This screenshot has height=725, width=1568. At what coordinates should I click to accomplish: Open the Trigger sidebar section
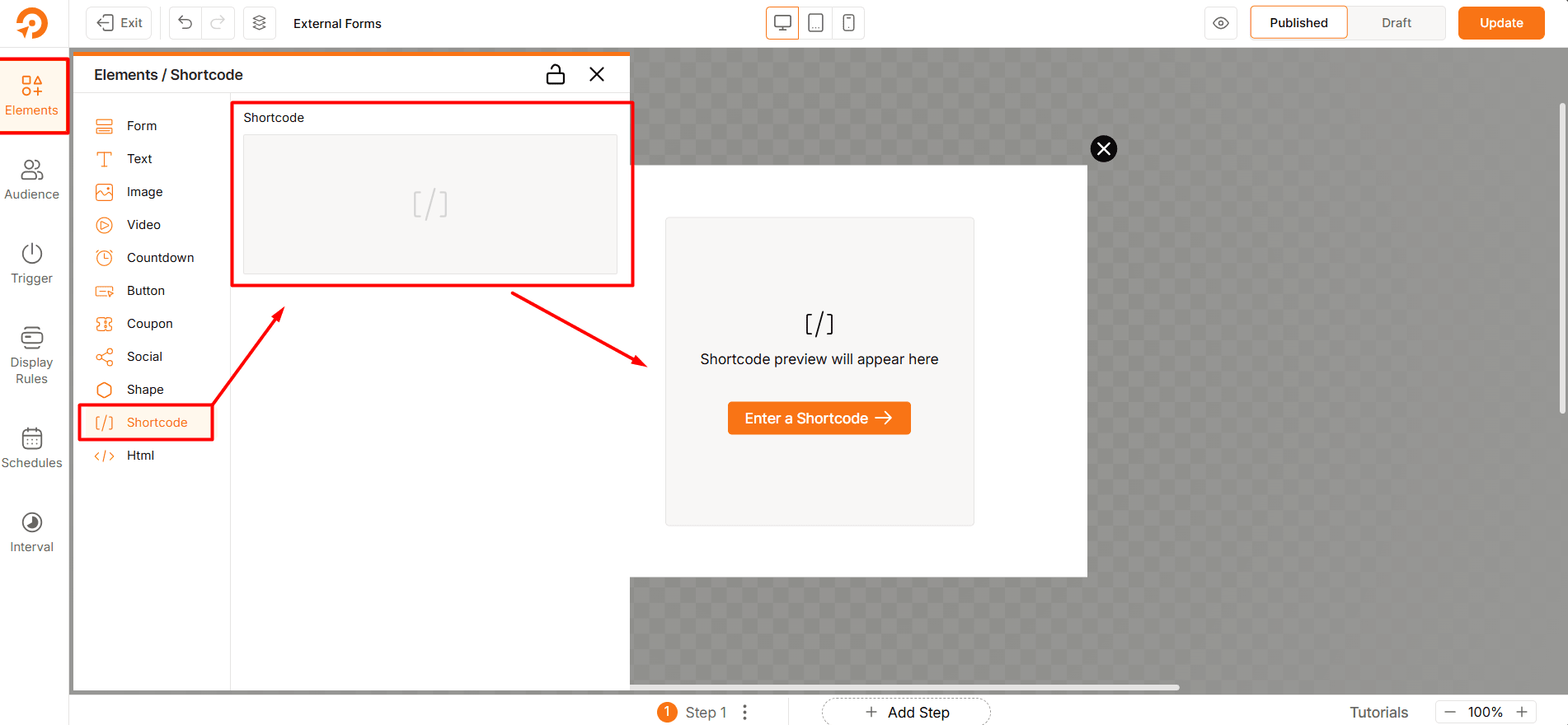point(32,264)
